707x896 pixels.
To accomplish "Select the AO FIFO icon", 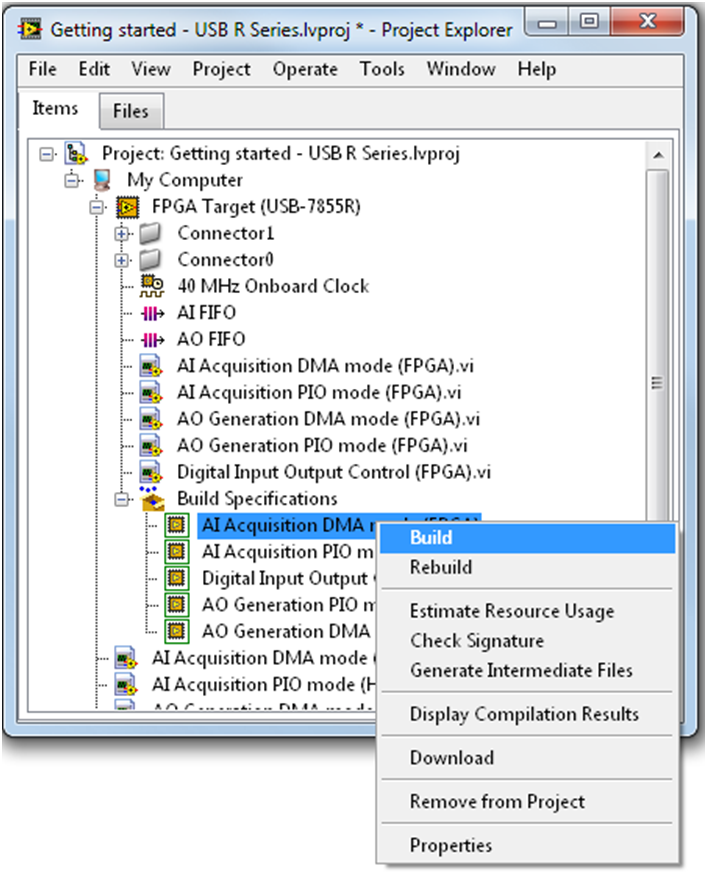I will pyautogui.click(x=152, y=339).
